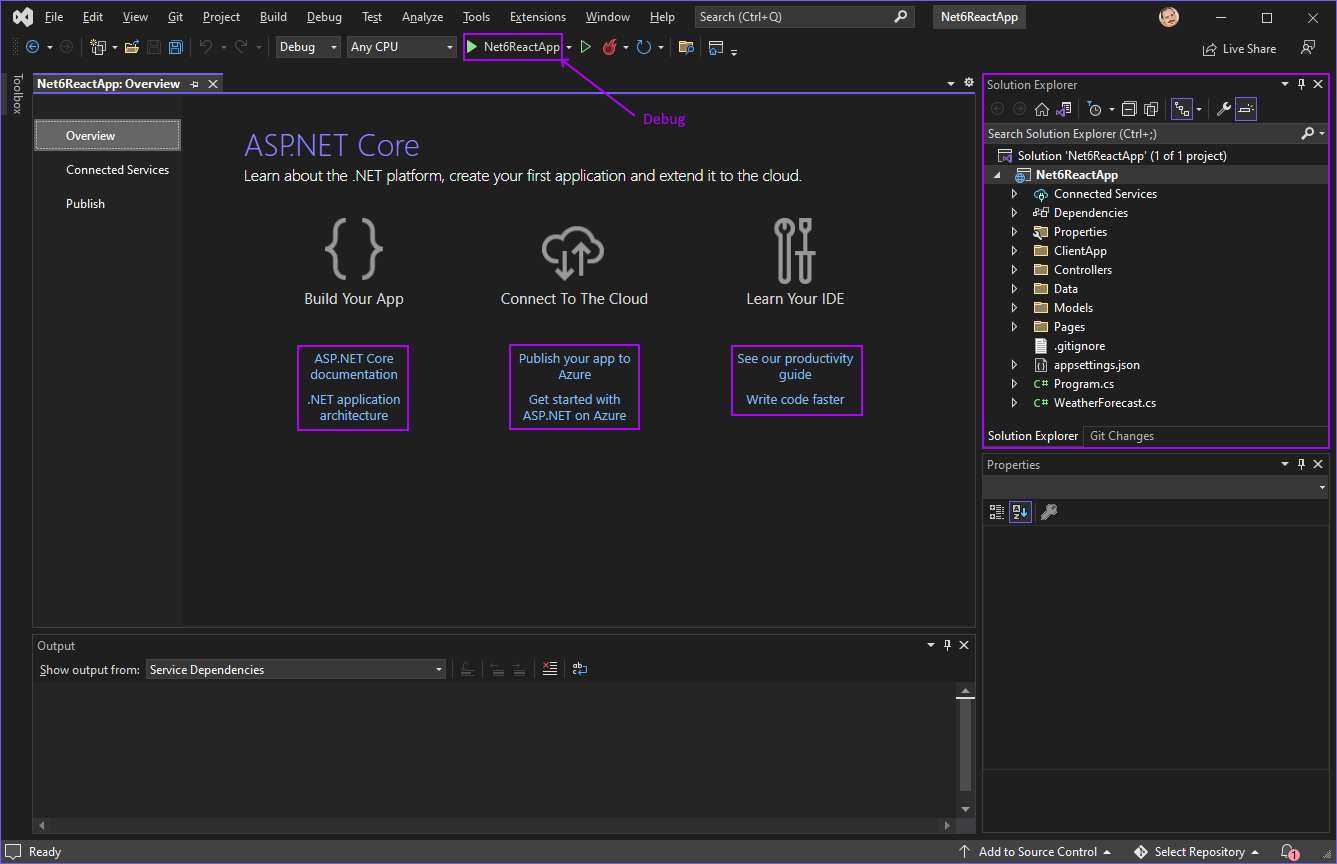Click Property Pages icon in Properties panel
Image resolution: width=1337 pixels, height=864 pixels.
pyautogui.click(x=1049, y=512)
